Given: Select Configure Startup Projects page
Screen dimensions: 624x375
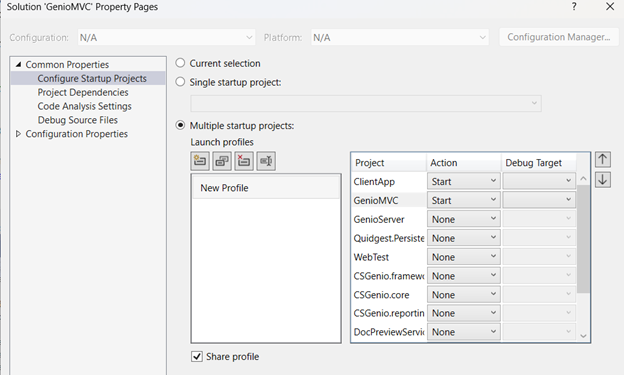Looking at the screenshot, I should [x=92, y=78].
